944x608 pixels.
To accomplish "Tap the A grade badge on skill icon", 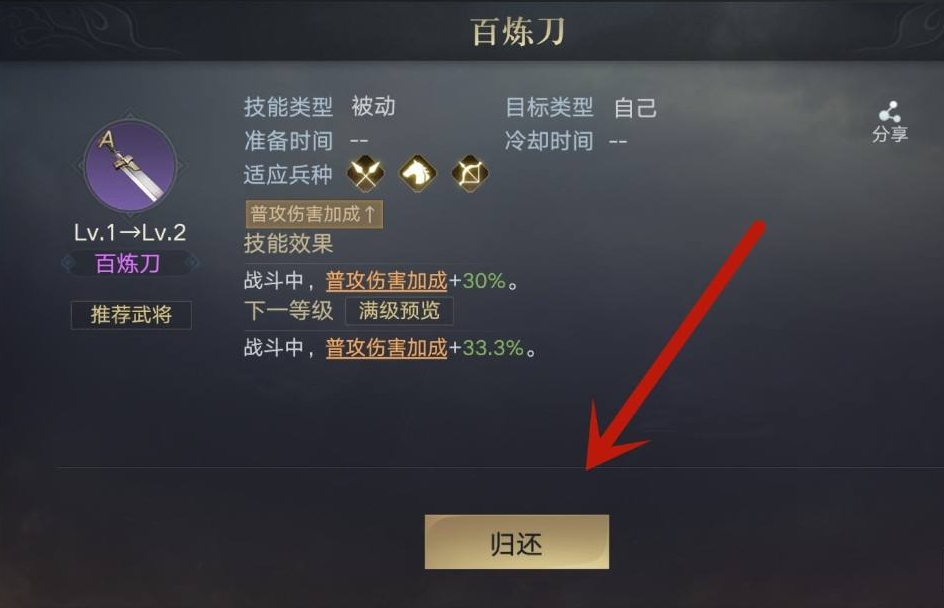I will [x=107, y=140].
